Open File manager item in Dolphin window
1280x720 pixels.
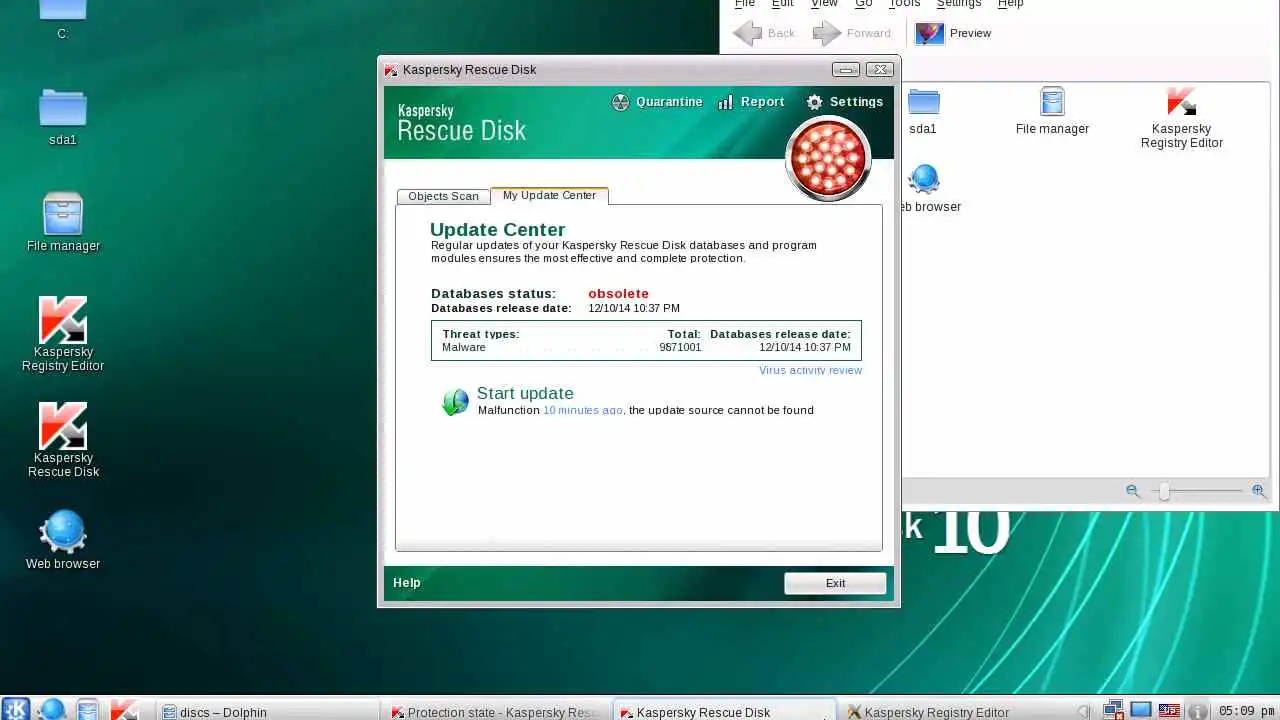(x=1052, y=111)
